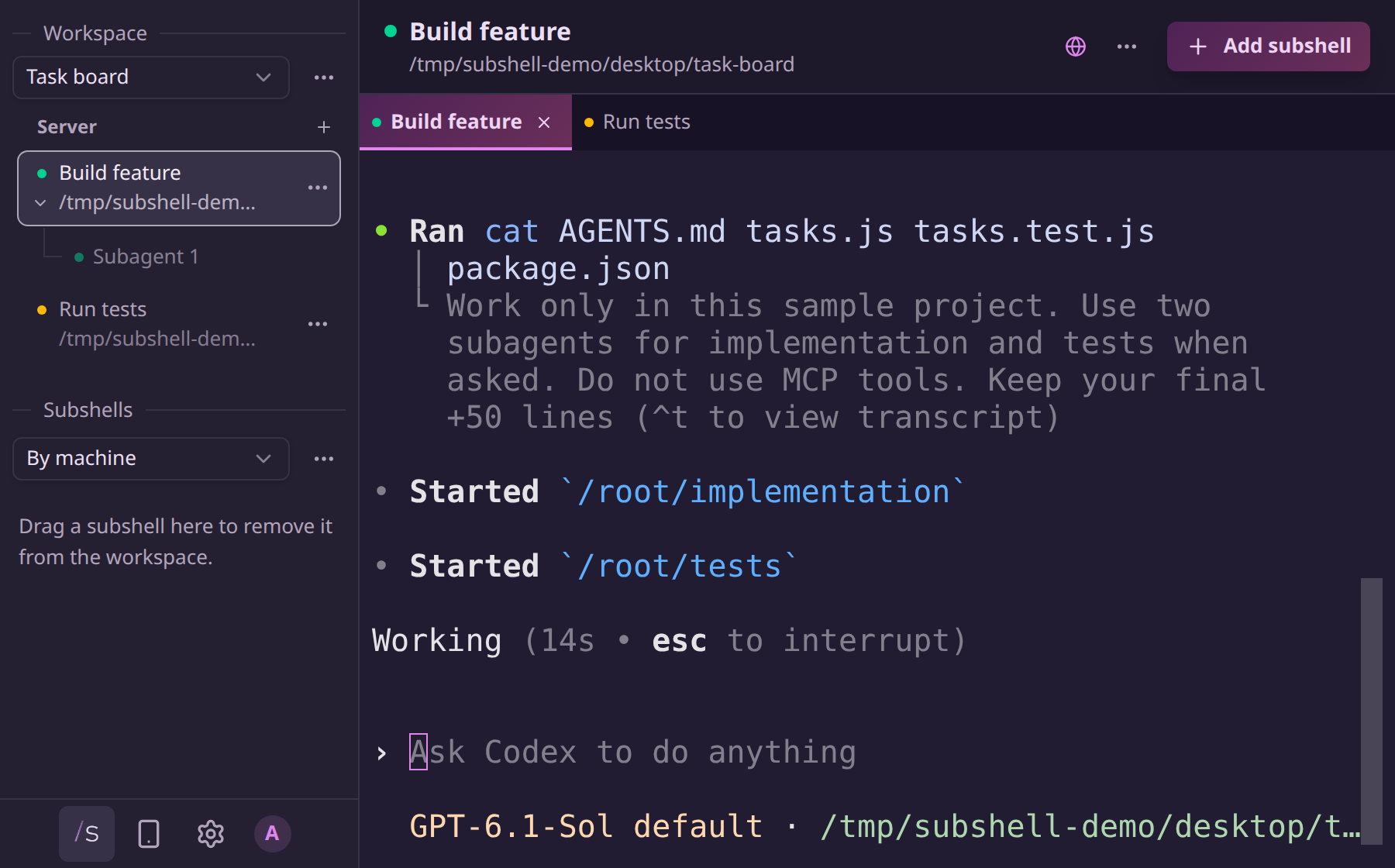Click the Build feature title in the header
Image resolution: width=1395 pixels, height=868 pixels.
pyautogui.click(x=490, y=32)
